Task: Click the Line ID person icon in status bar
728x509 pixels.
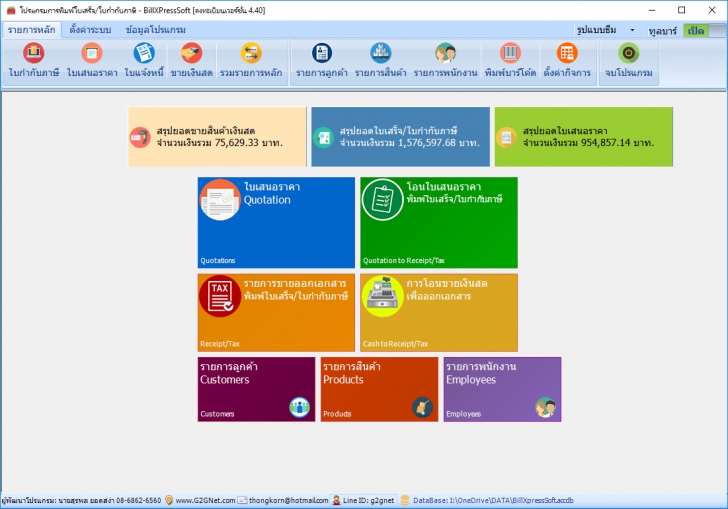Action: coord(336,500)
